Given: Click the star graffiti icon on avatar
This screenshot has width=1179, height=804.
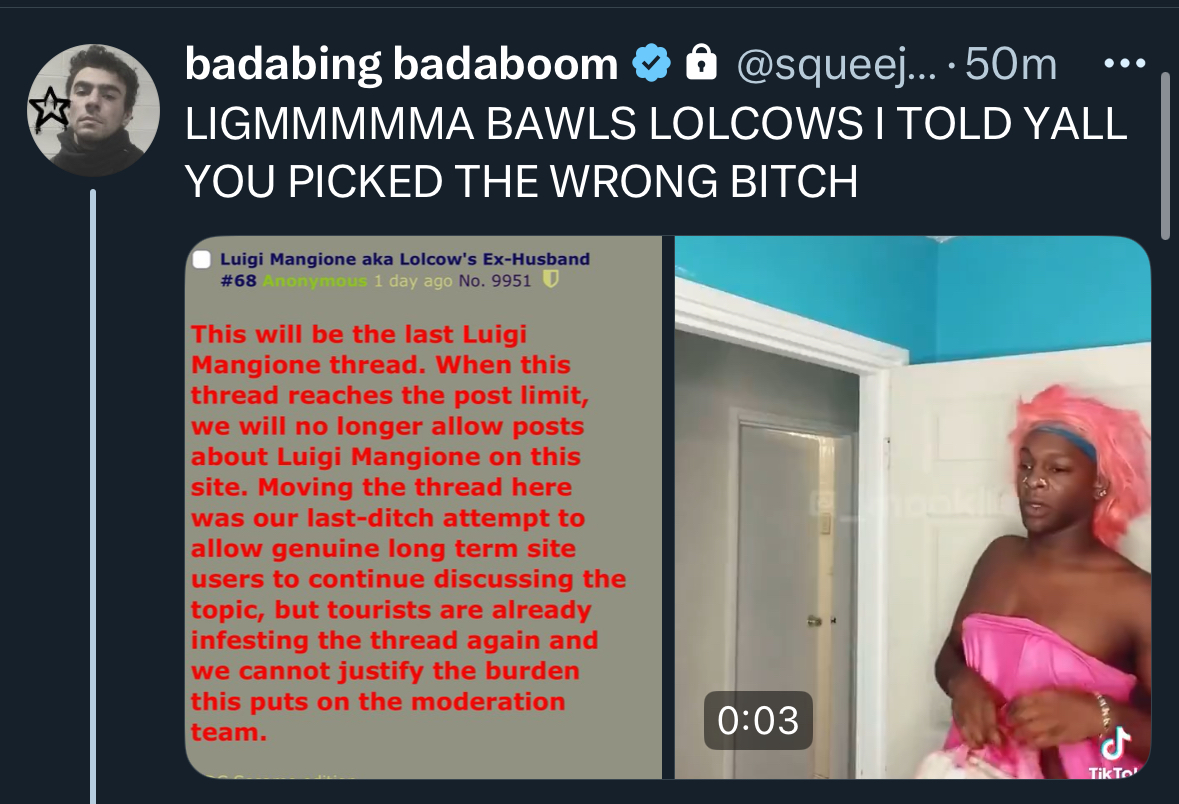Looking at the screenshot, I should pos(50,110).
